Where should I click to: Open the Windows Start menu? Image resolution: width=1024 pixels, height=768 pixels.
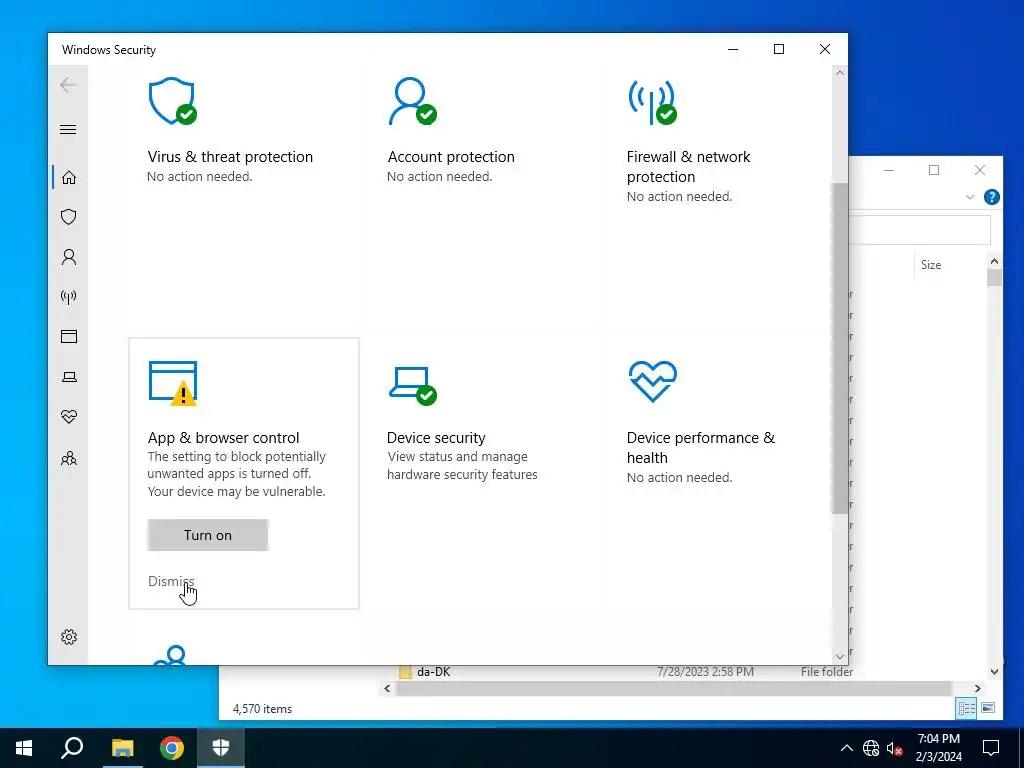point(24,748)
